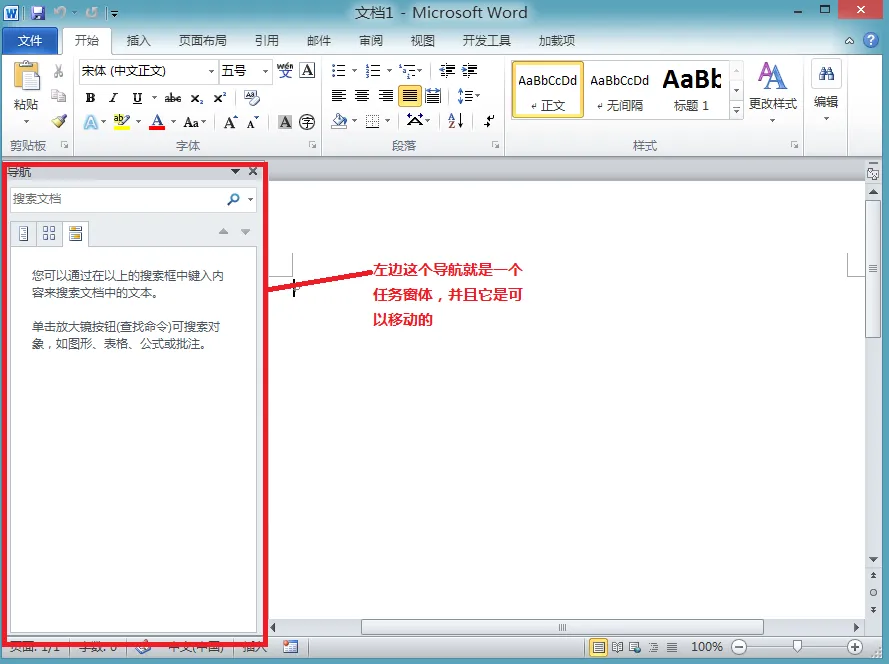Browse pages thumbnails in navigation pane

coord(49,233)
